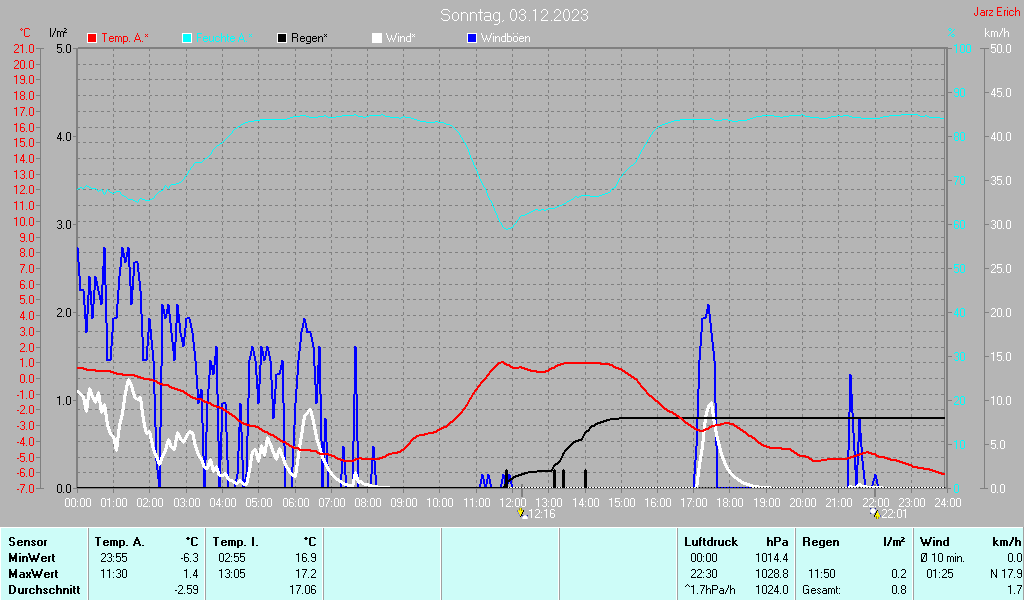
Task: Click the date title Sonntag, 03.12.2023
Action: click(514, 15)
